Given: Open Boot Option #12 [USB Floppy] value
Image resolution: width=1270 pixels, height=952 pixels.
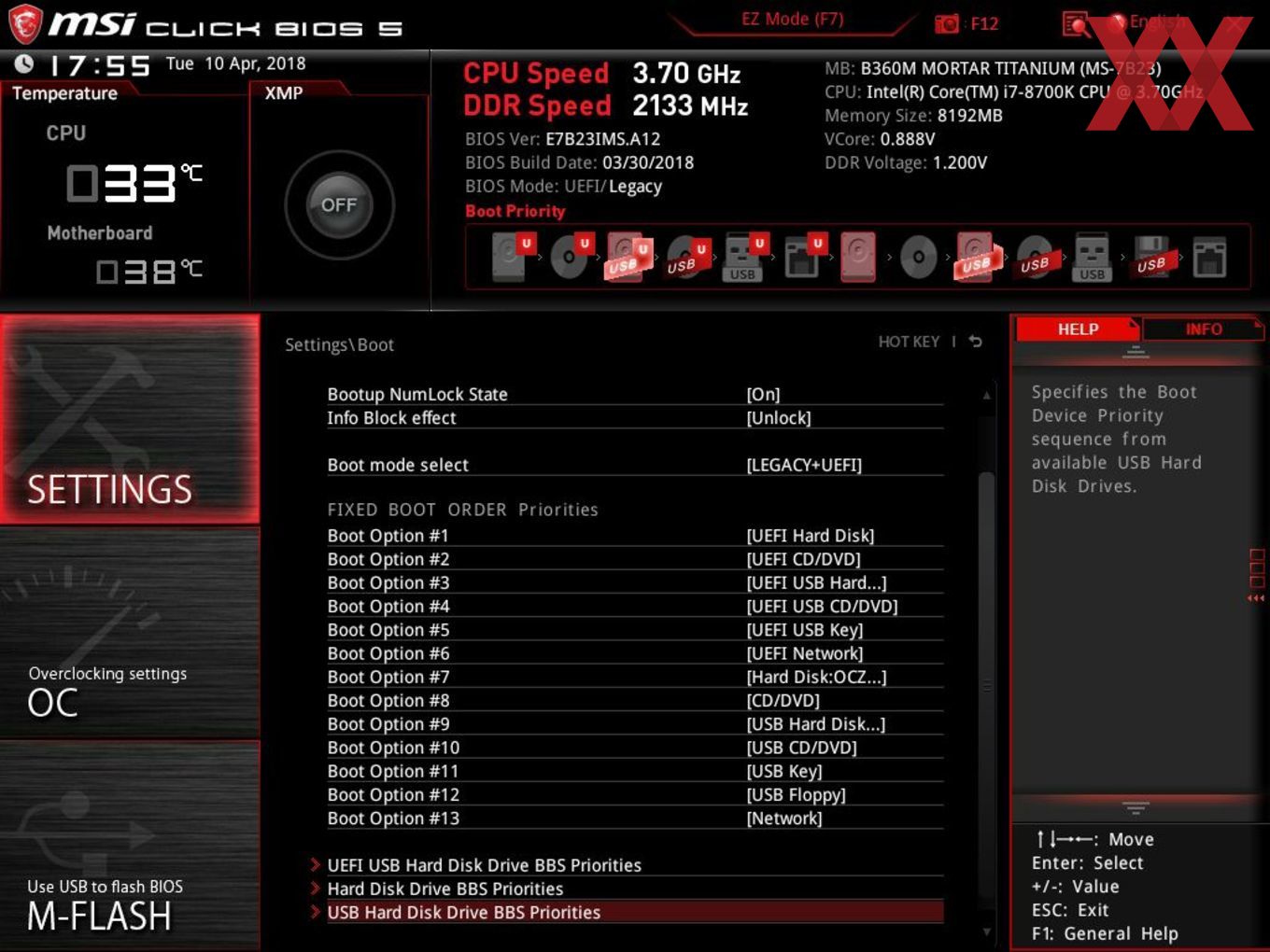Looking at the screenshot, I should [x=796, y=795].
